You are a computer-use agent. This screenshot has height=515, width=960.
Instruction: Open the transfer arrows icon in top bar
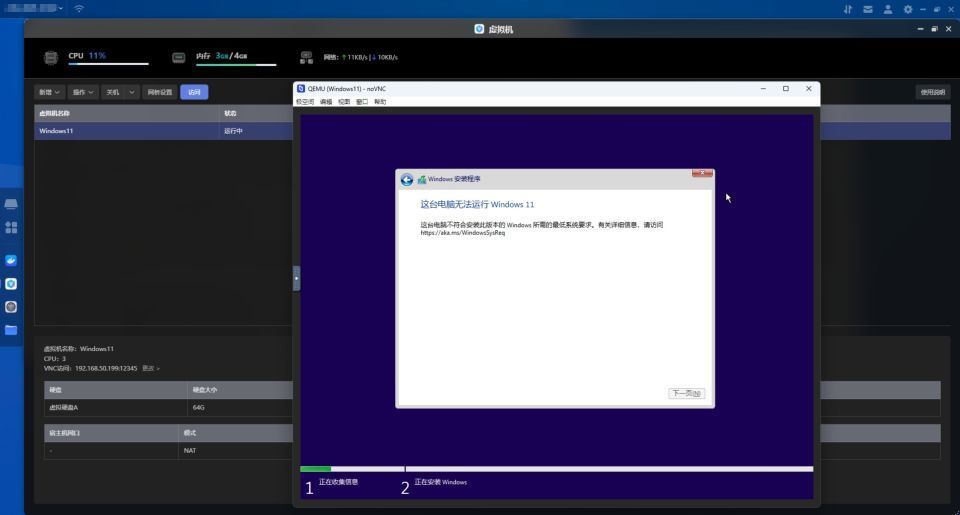click(847, 9)
